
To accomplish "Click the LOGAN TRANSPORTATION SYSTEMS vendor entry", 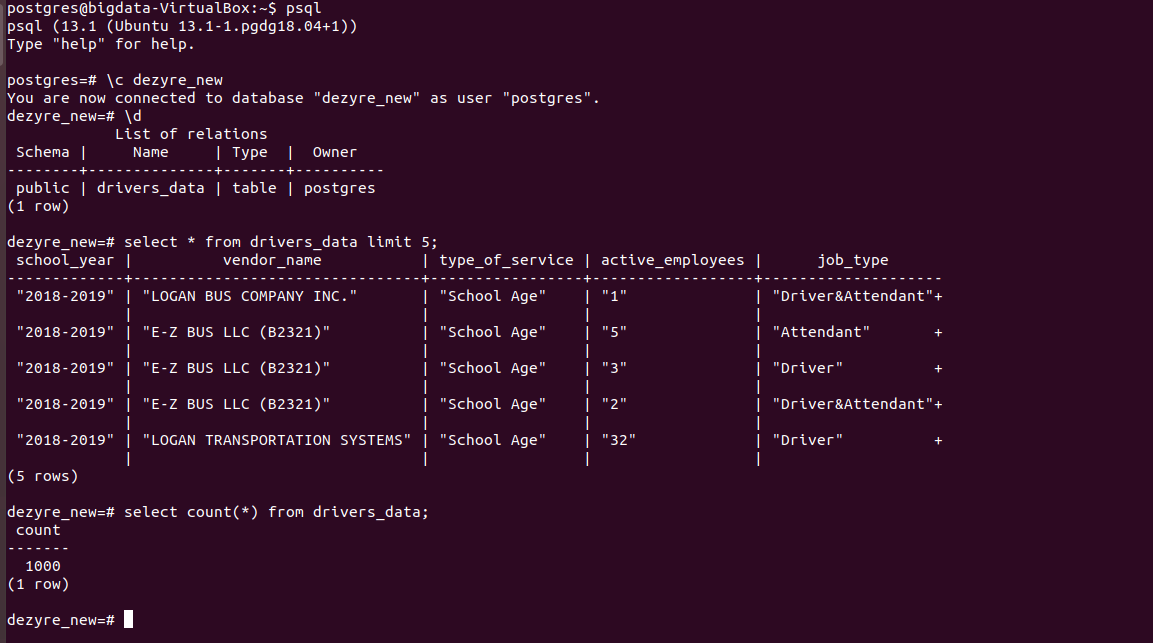I will (277, 440).
